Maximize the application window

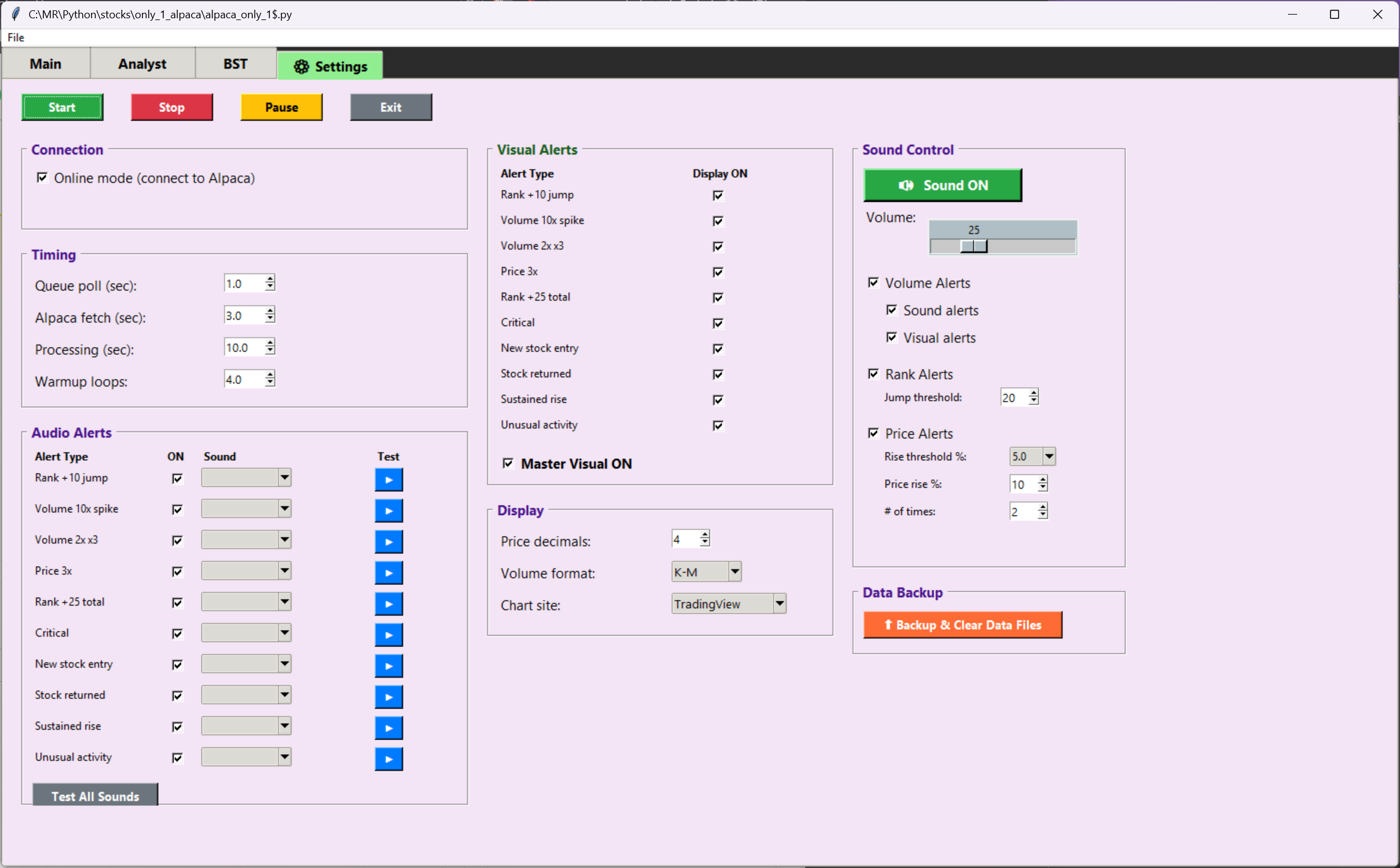(1334, 15)
